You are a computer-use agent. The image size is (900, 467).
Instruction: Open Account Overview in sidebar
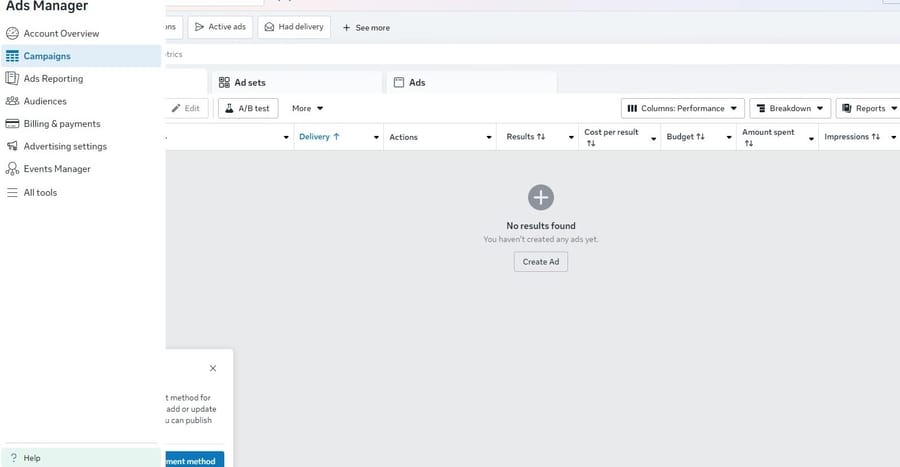[x=60, y=33]
